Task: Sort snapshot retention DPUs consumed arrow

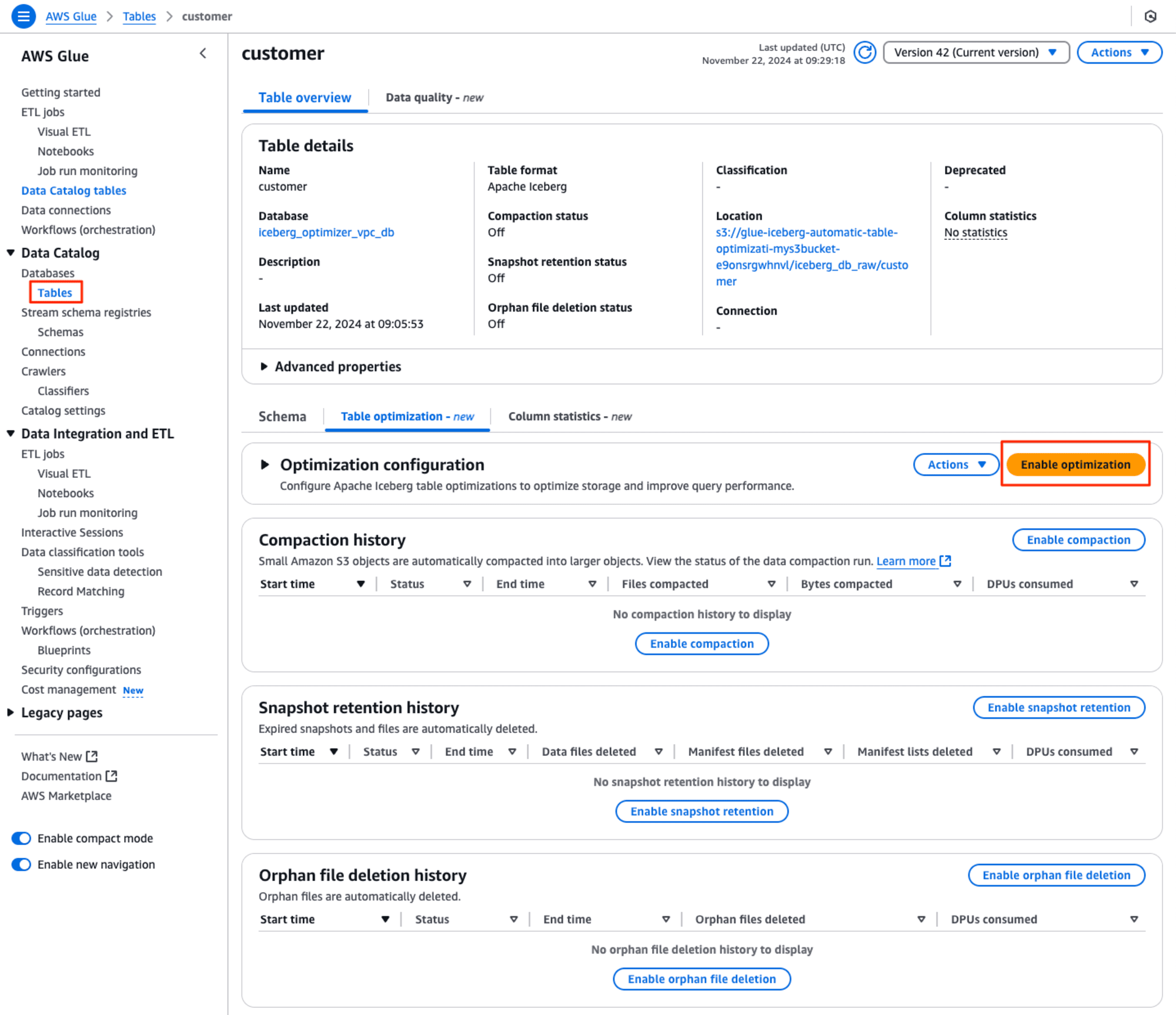Action: pyautogui.click(x=1134, y=751)
